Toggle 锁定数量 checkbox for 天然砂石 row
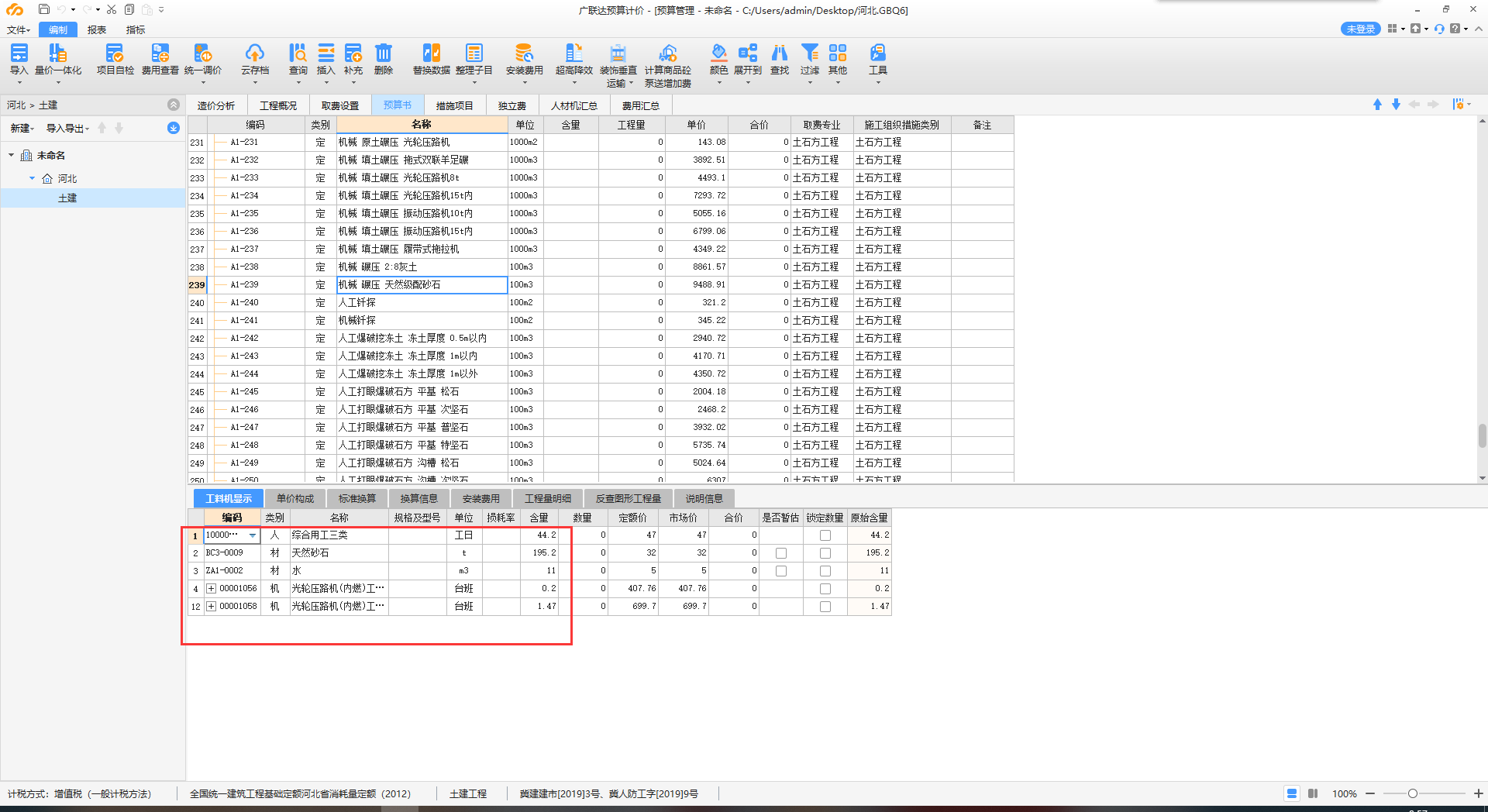This screenshot has height=812, width=1488. pyautogui.click(x=825, y=553)
